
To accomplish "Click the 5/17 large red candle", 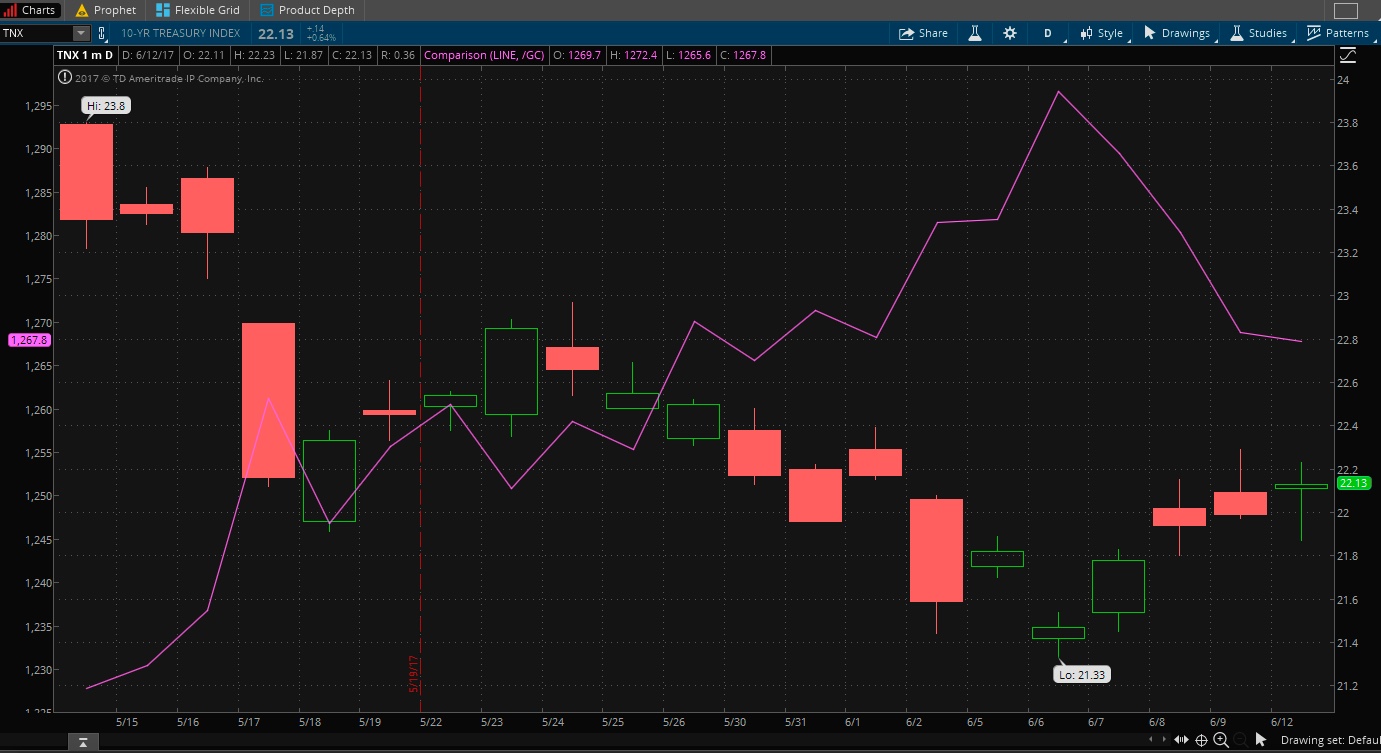I will (269, 400).
